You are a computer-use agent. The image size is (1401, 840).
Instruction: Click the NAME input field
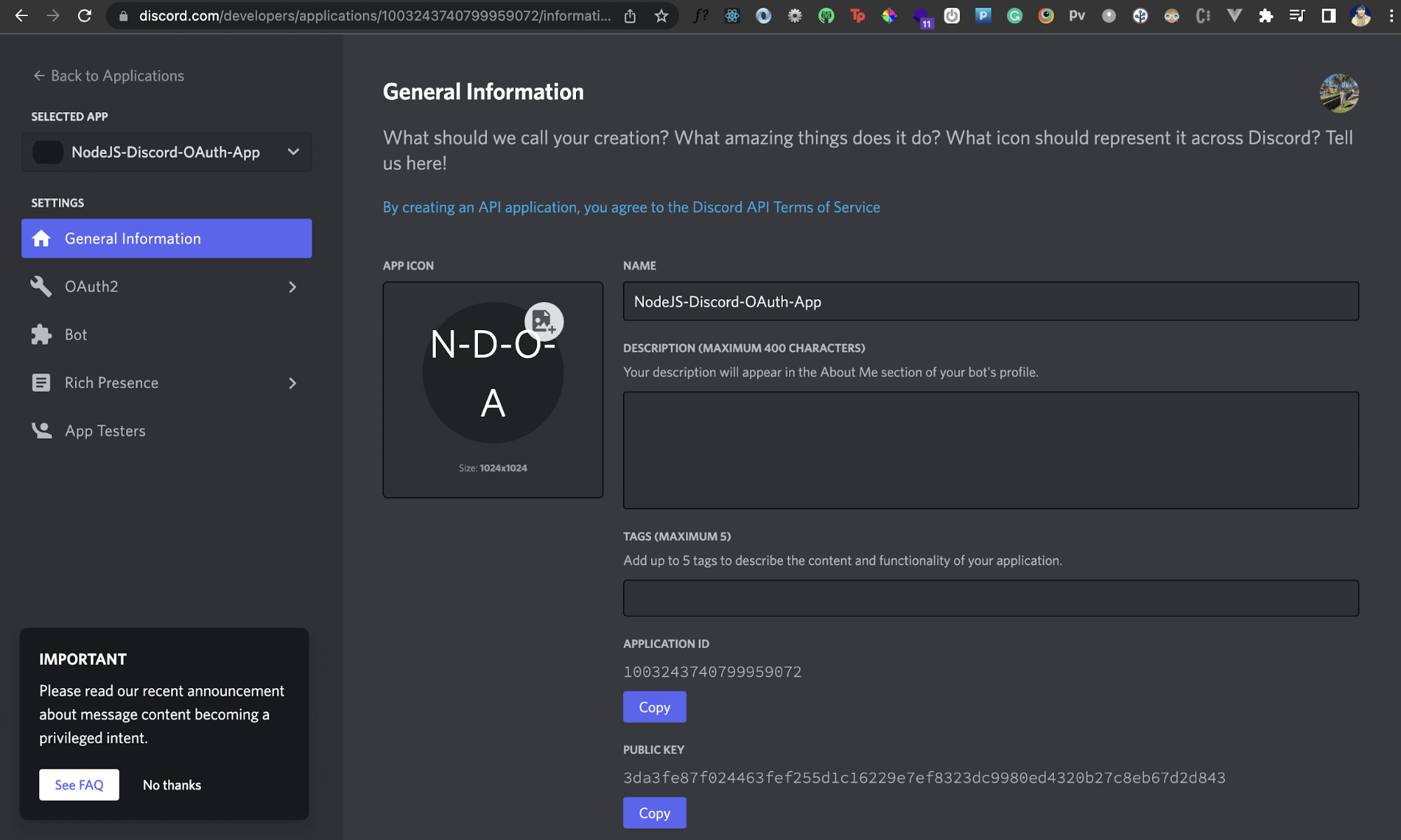990,301
